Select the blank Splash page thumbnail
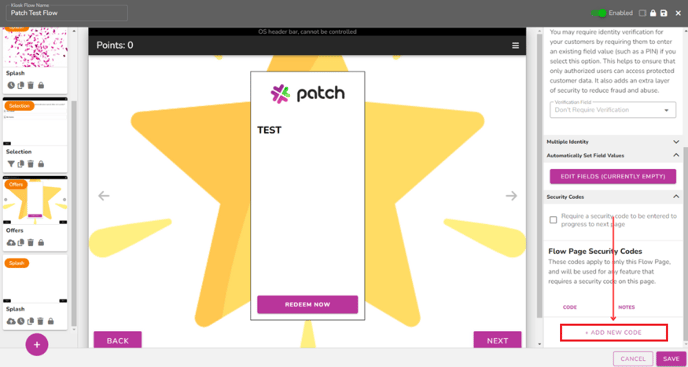 [35, 279]
